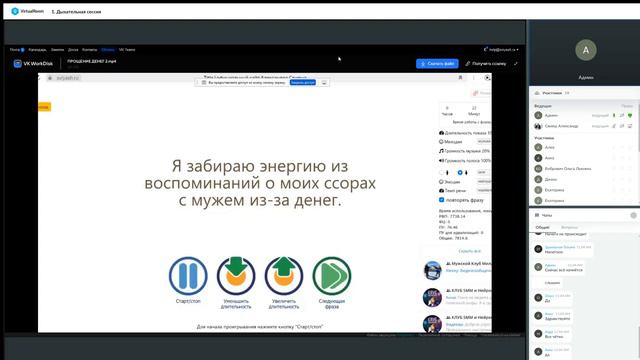Switch to the Вопросы chat tab

[x=569, y=227]
